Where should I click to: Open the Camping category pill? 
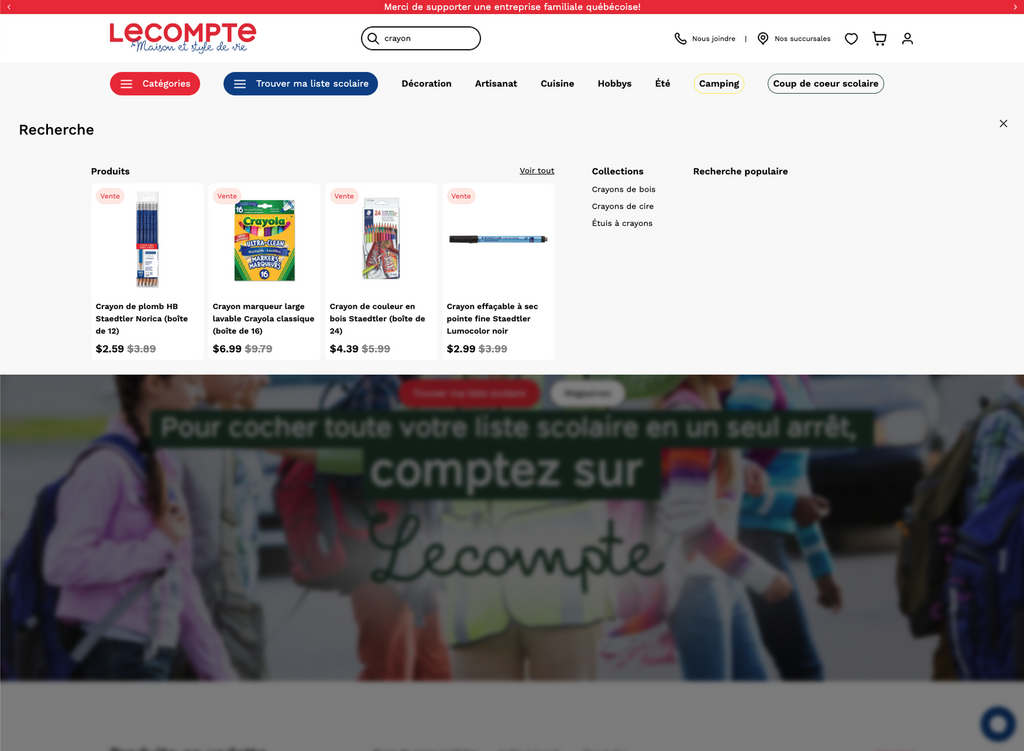718,84
